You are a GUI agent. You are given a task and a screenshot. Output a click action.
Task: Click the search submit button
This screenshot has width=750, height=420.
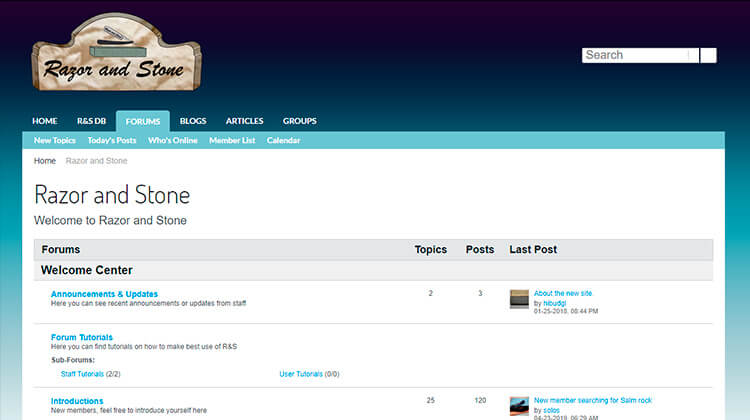[x=708, y=55]
